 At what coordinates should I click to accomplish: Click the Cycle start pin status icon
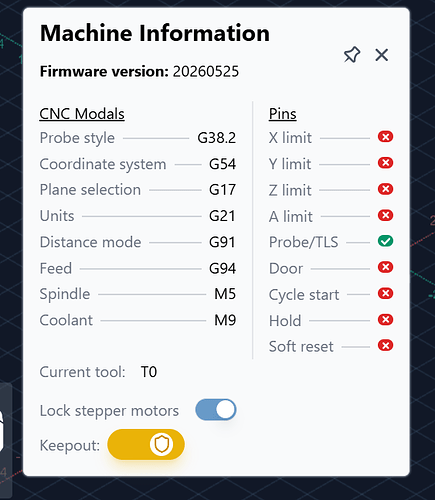(385, 293)
